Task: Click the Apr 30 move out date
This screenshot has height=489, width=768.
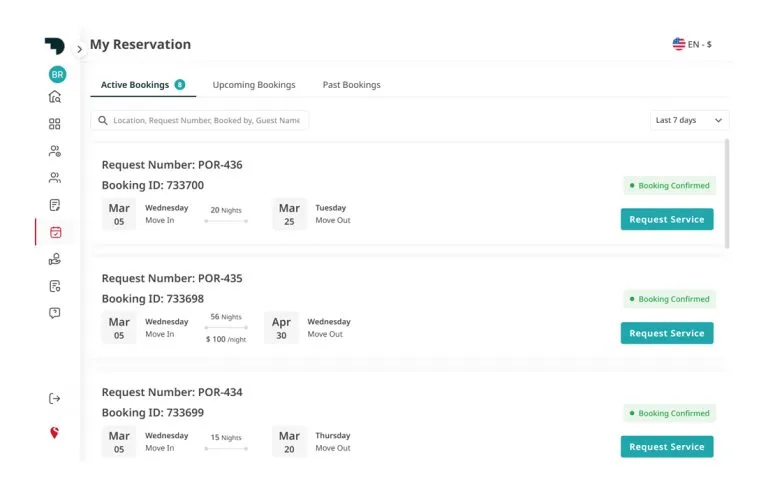Action: click(281, 328)
